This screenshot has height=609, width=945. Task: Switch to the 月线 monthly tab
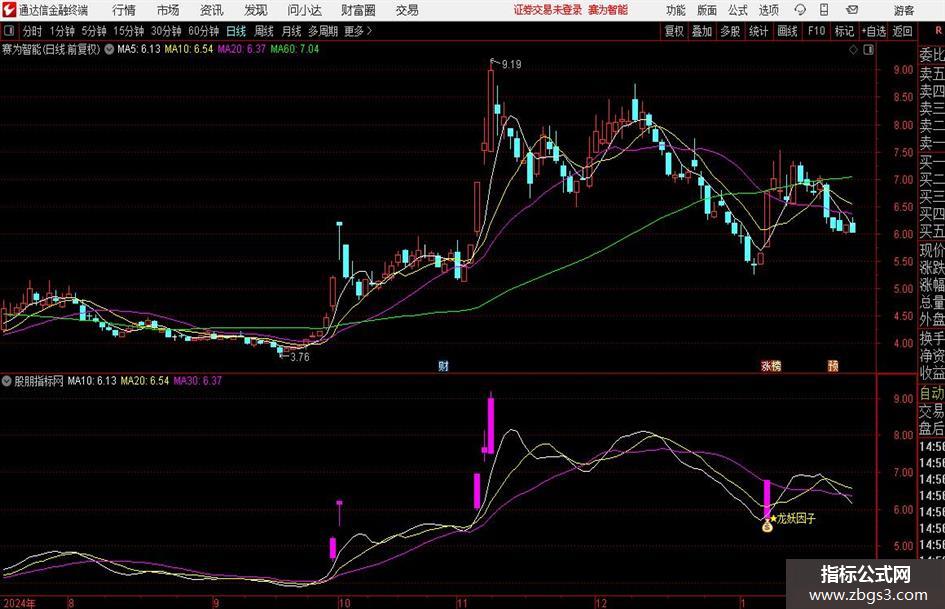pyautogui.click(x=292, y=31)
